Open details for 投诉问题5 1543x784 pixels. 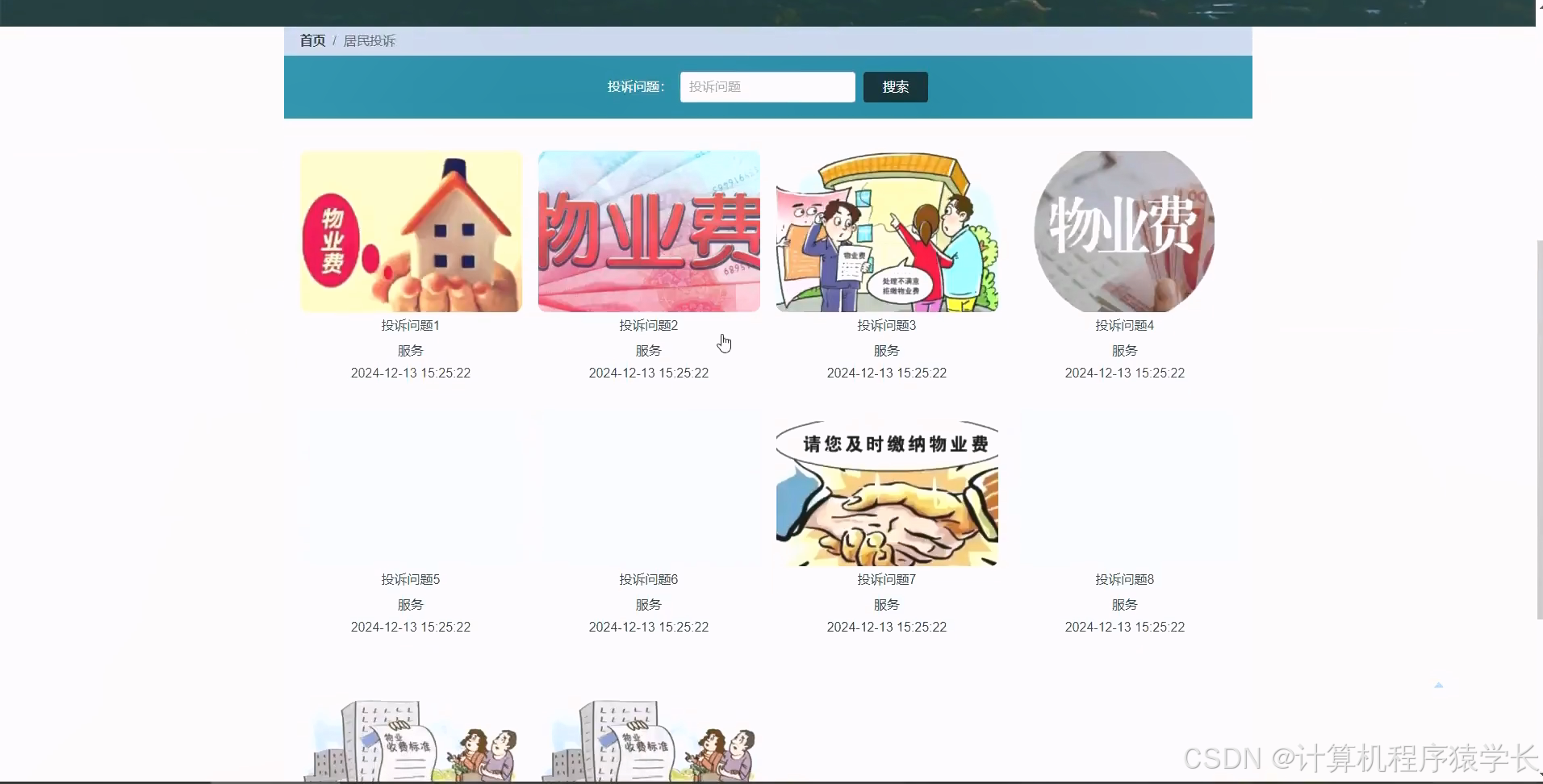[410, 578]
